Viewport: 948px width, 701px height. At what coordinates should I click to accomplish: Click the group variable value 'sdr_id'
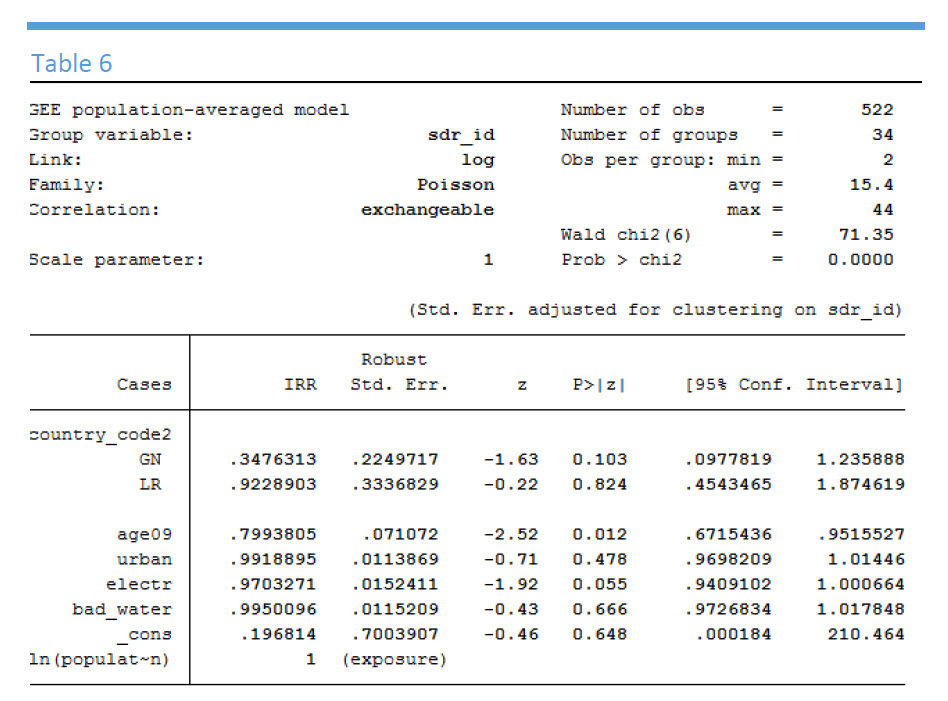(x=461, y=135)
